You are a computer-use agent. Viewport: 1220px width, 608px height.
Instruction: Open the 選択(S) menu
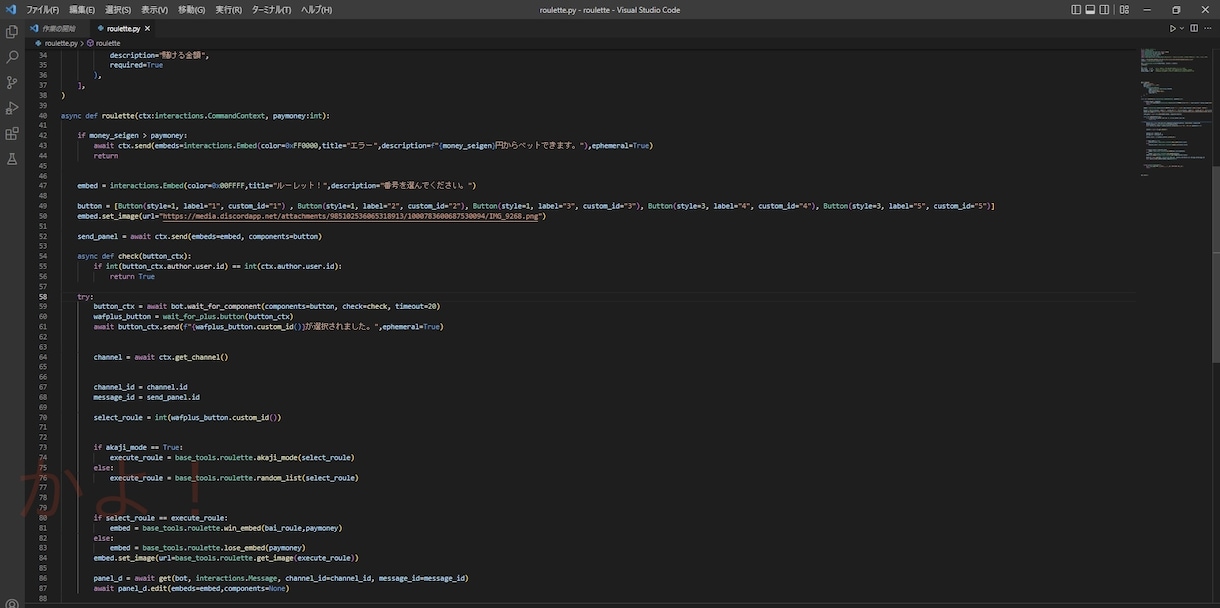118,9
